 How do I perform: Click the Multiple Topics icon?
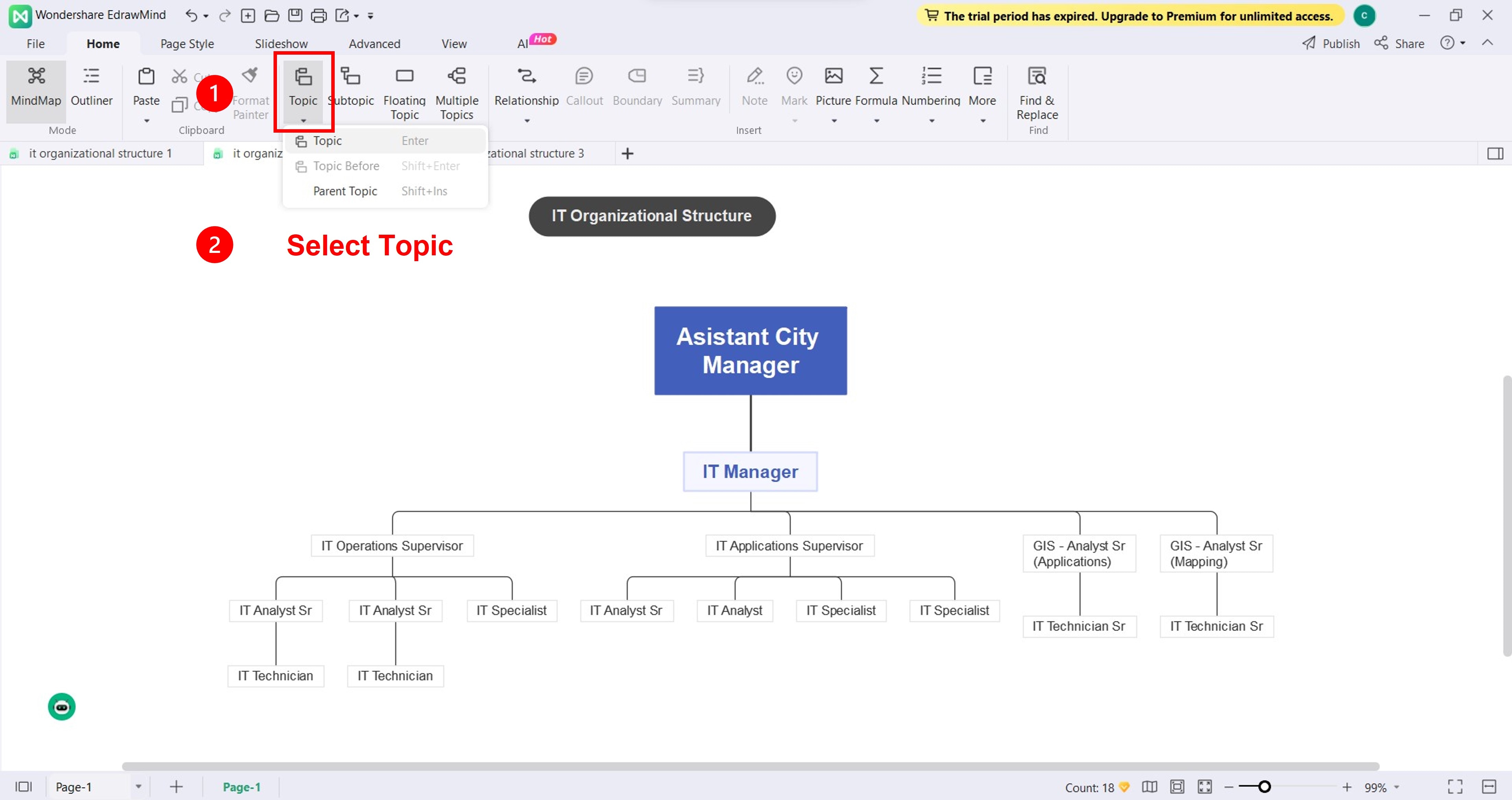tap(457, 76)
